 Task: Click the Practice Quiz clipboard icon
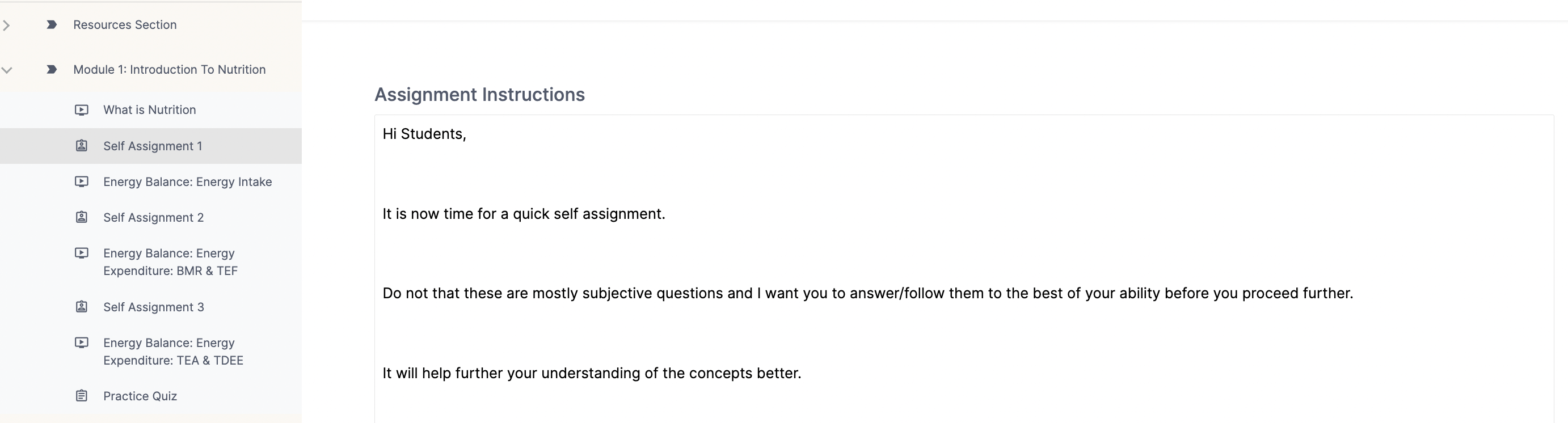82,396
